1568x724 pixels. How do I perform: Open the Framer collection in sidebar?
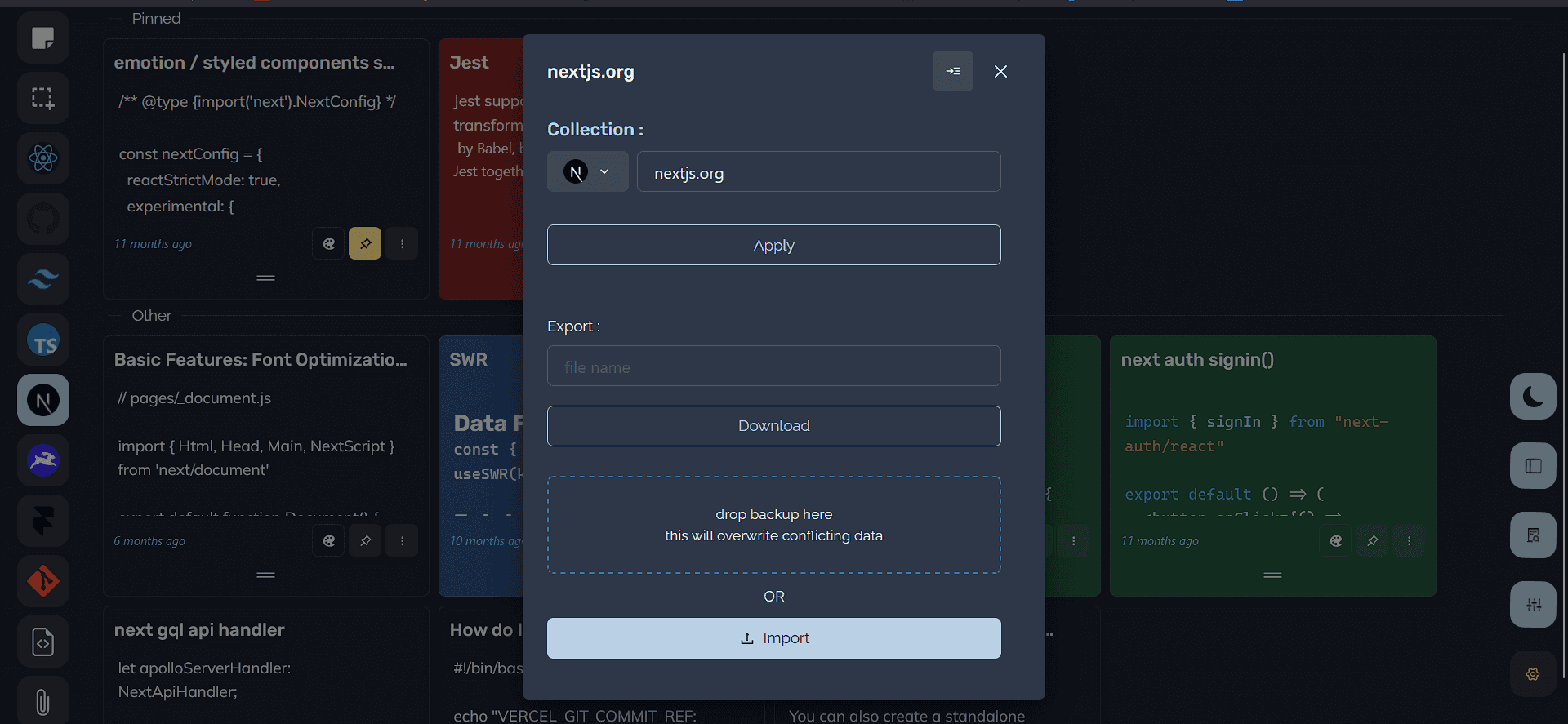[x=43, y=521]
